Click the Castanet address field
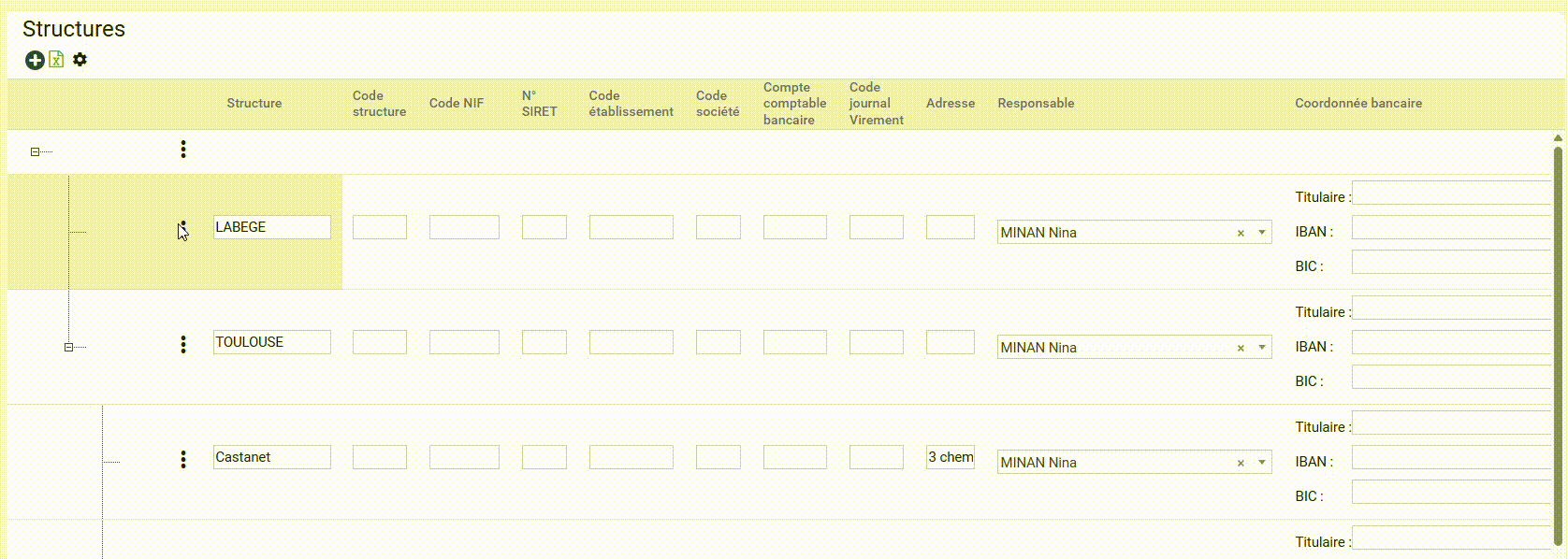Image resolution: width=1568 pixels, height=559 pixels. [950, 457]
